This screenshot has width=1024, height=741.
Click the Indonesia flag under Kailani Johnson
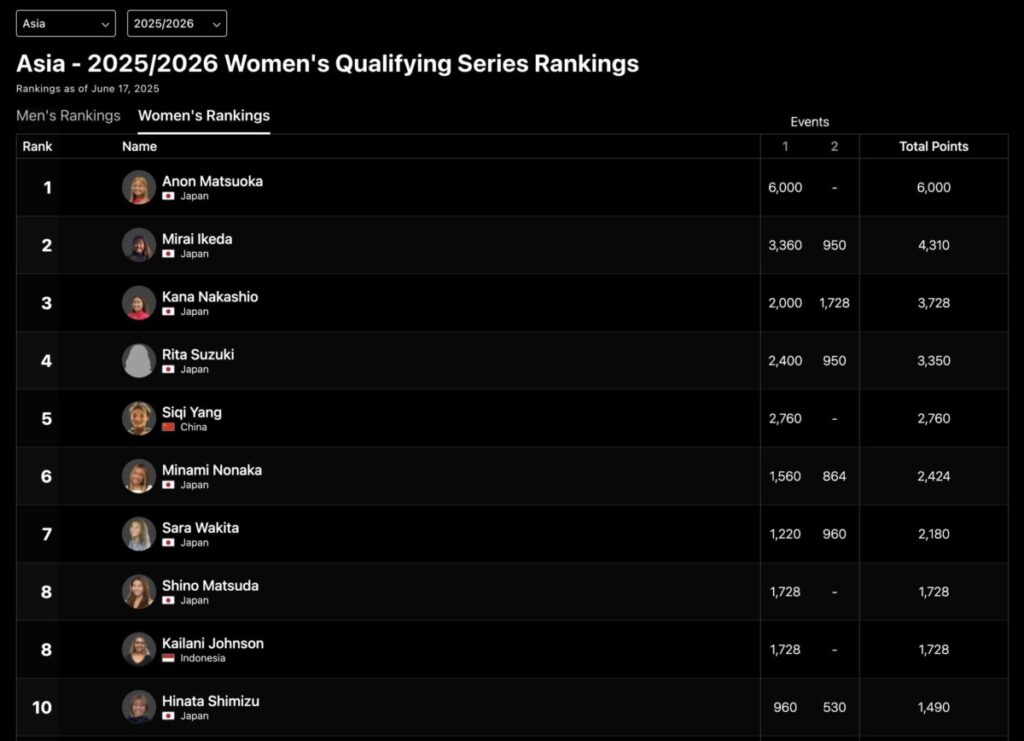coord(168,658)
